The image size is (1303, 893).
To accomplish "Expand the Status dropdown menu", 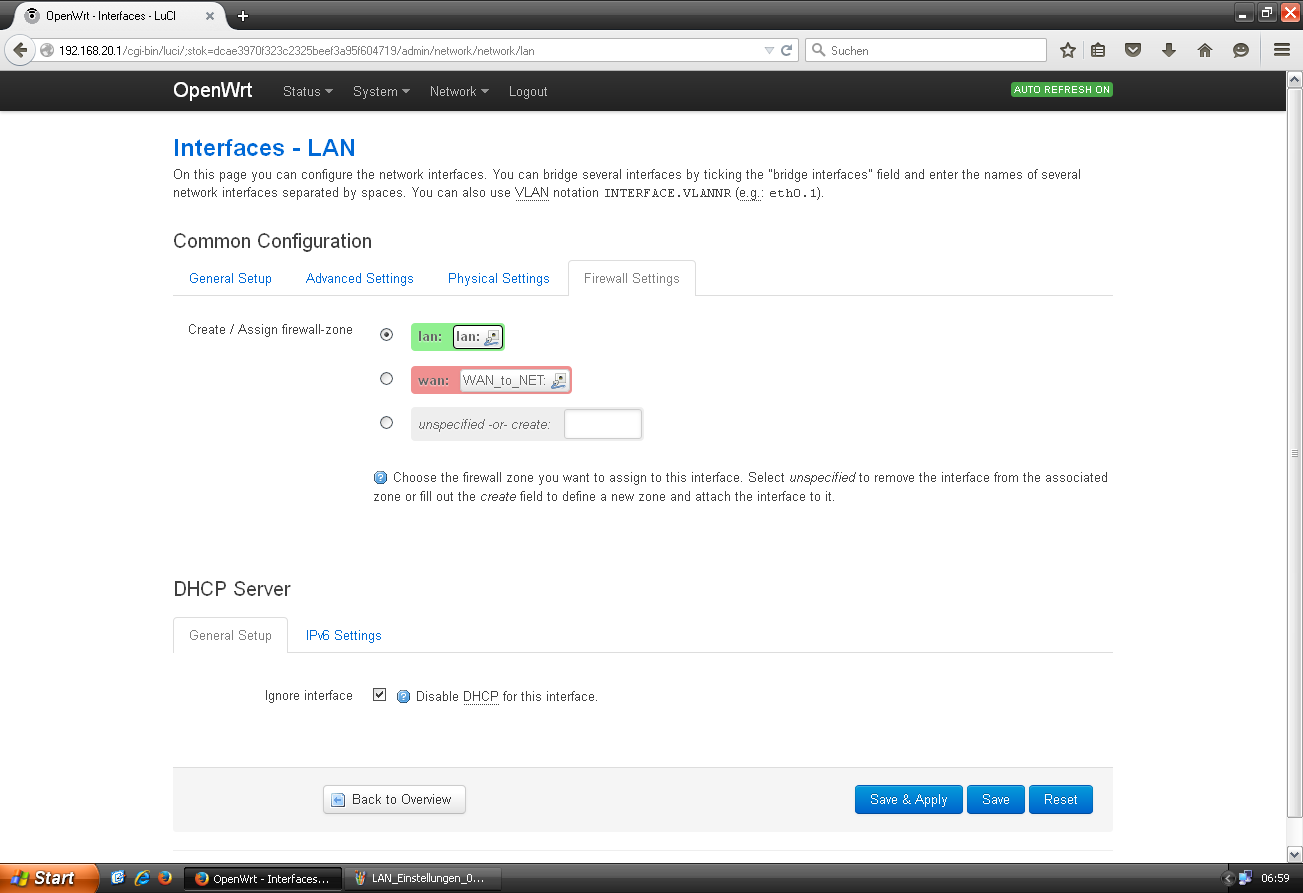I will (x=307, y=91).
